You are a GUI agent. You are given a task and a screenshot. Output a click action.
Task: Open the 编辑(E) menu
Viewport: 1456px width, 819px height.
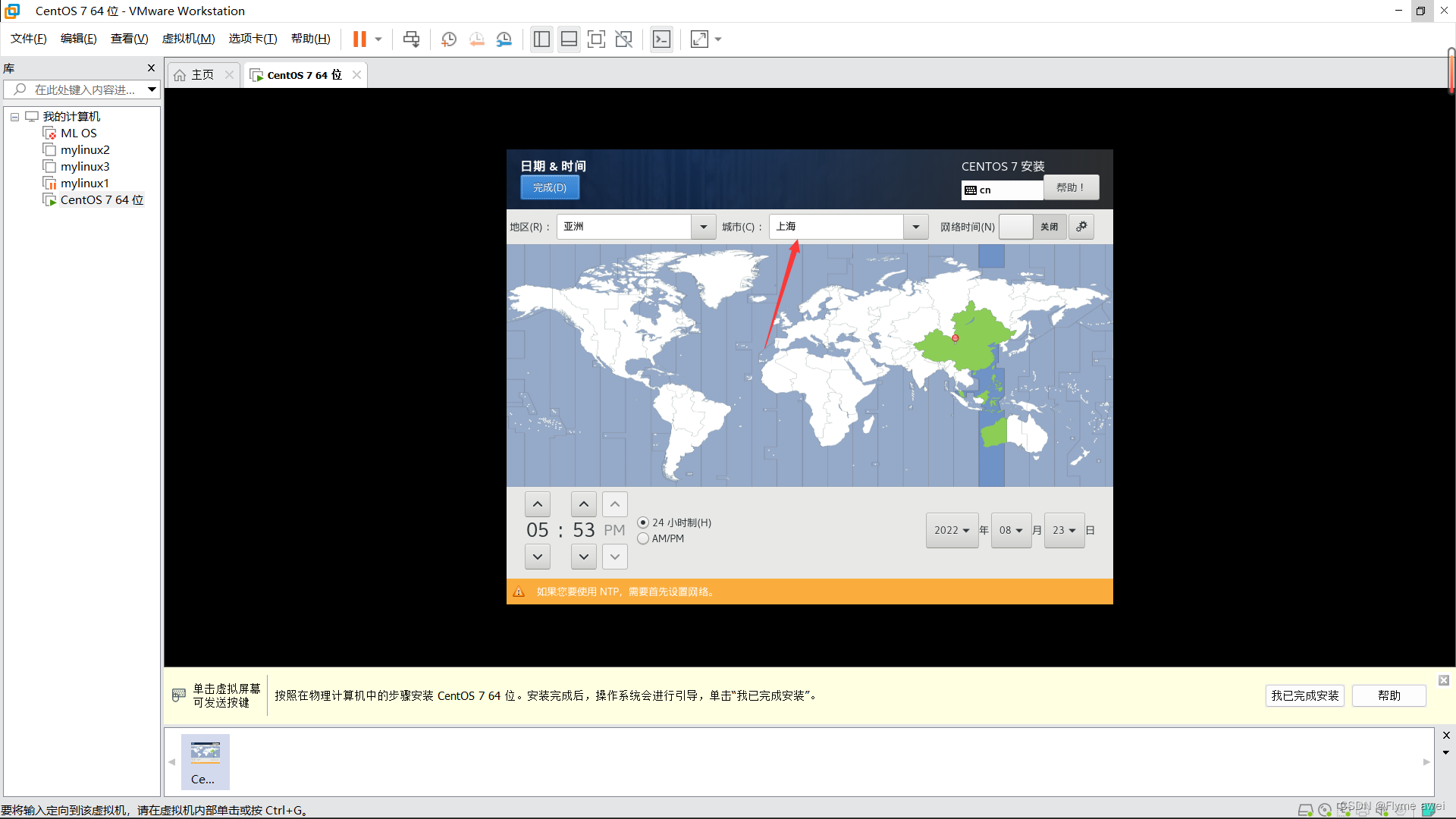(78, 39)
